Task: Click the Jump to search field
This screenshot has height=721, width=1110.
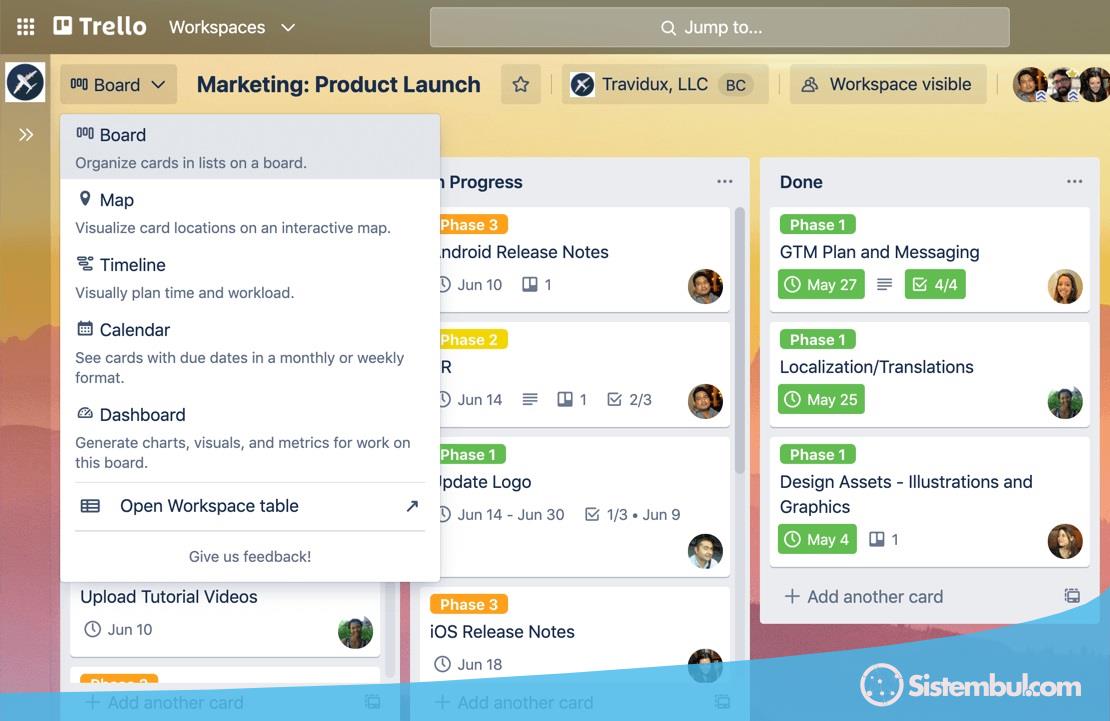Action: click(x=719, y=28)
